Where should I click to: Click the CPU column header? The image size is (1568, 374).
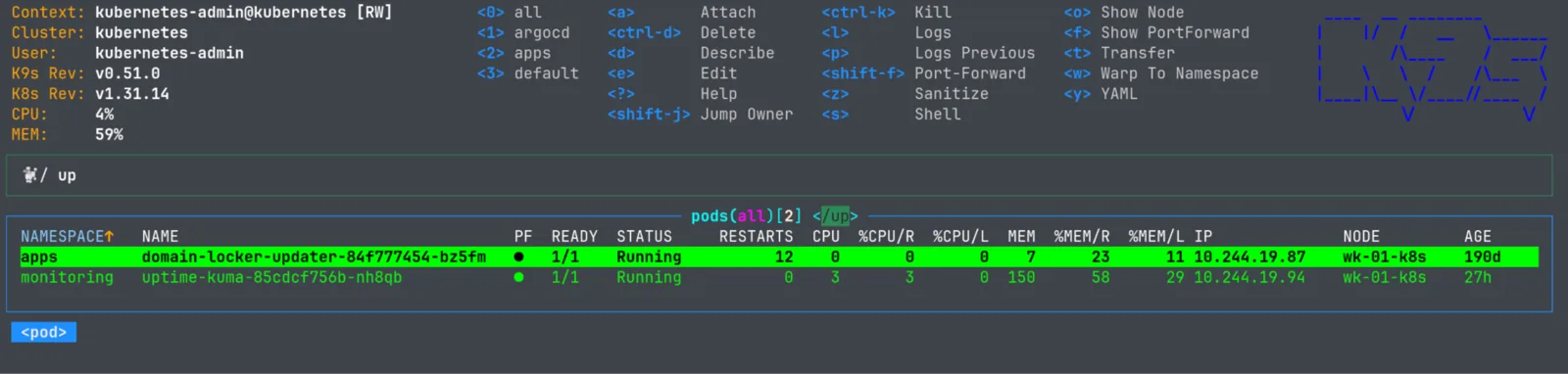pyautogui.click(x=826, y=236)
